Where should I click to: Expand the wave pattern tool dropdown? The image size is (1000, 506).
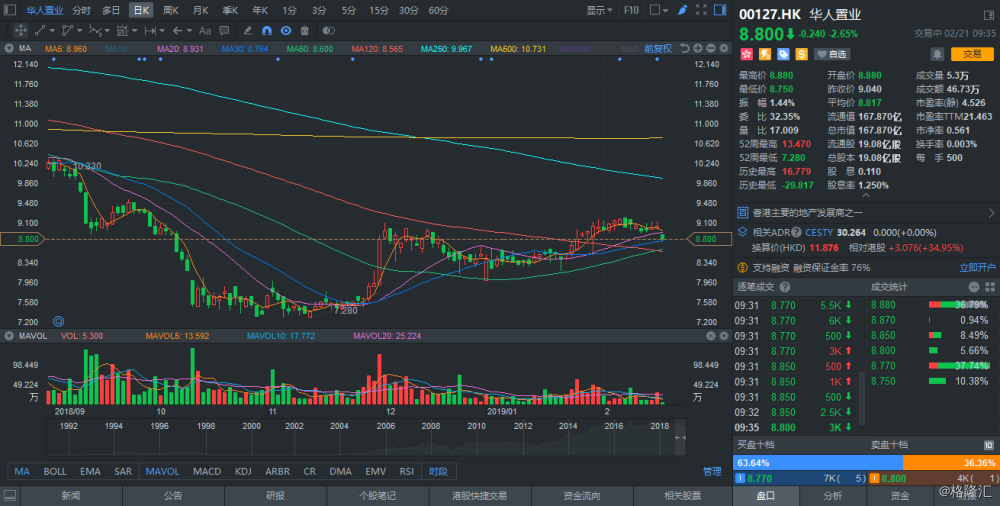(107, 30)
